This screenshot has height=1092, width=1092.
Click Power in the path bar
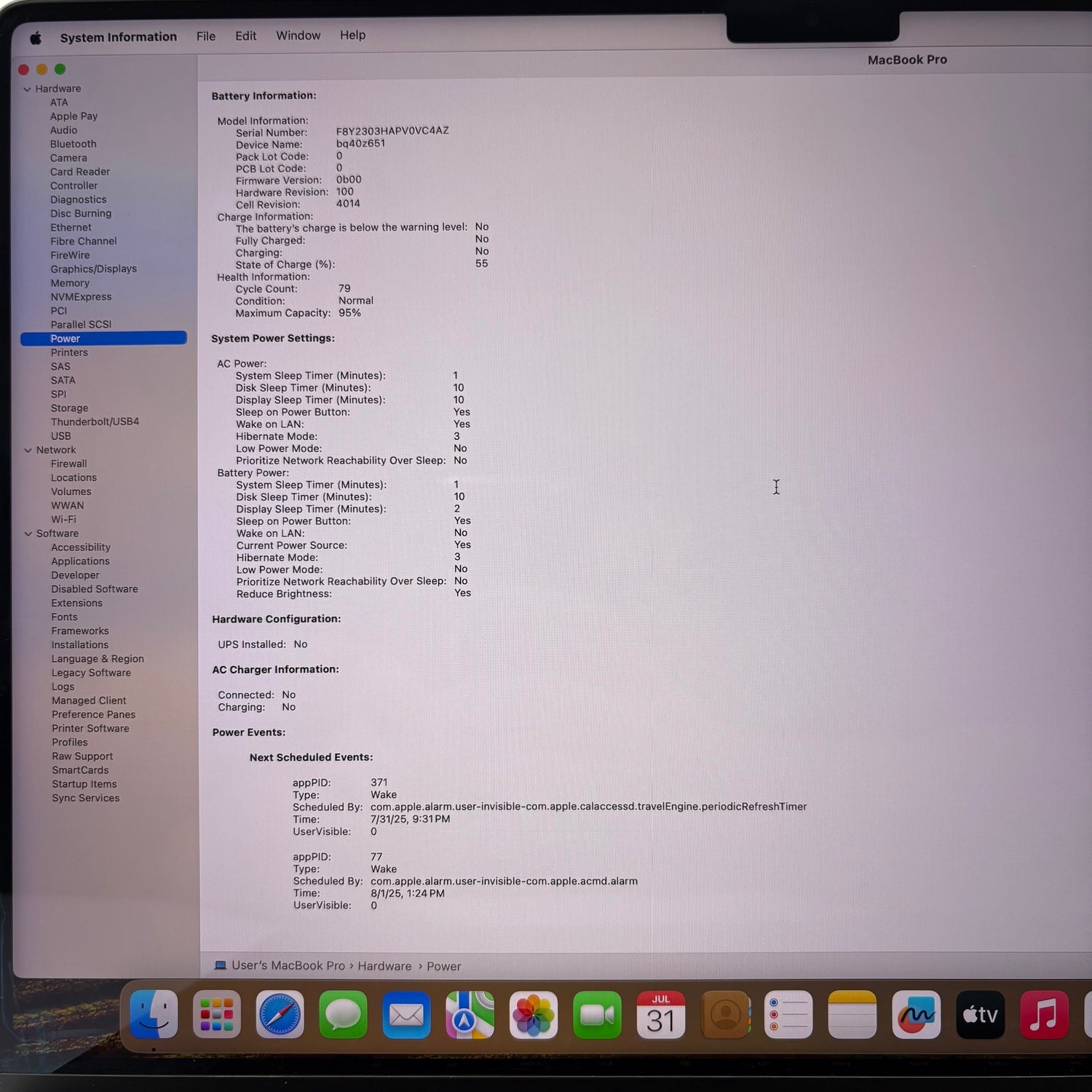coord(444,966)
